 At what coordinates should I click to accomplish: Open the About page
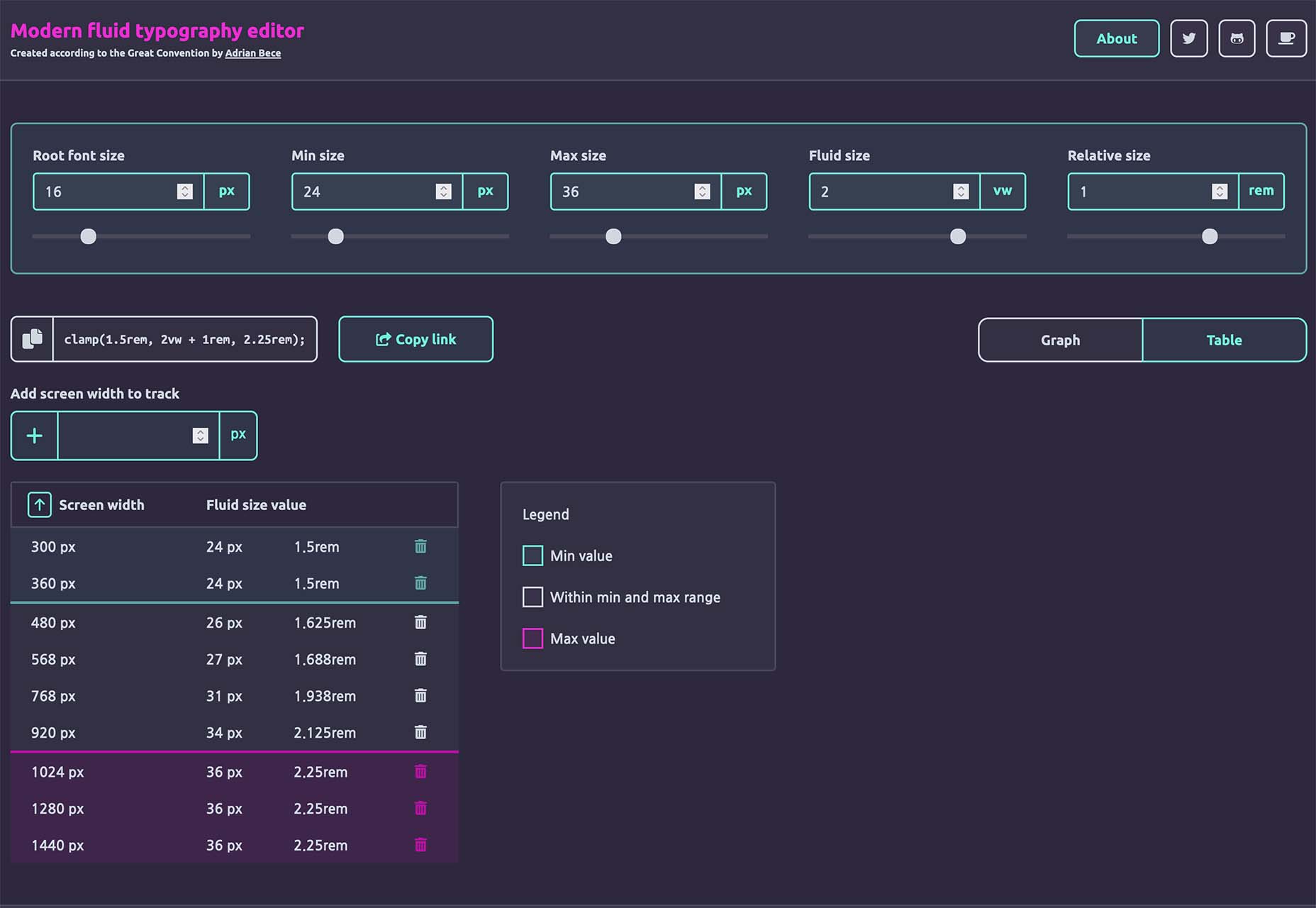coord(1117,38)
